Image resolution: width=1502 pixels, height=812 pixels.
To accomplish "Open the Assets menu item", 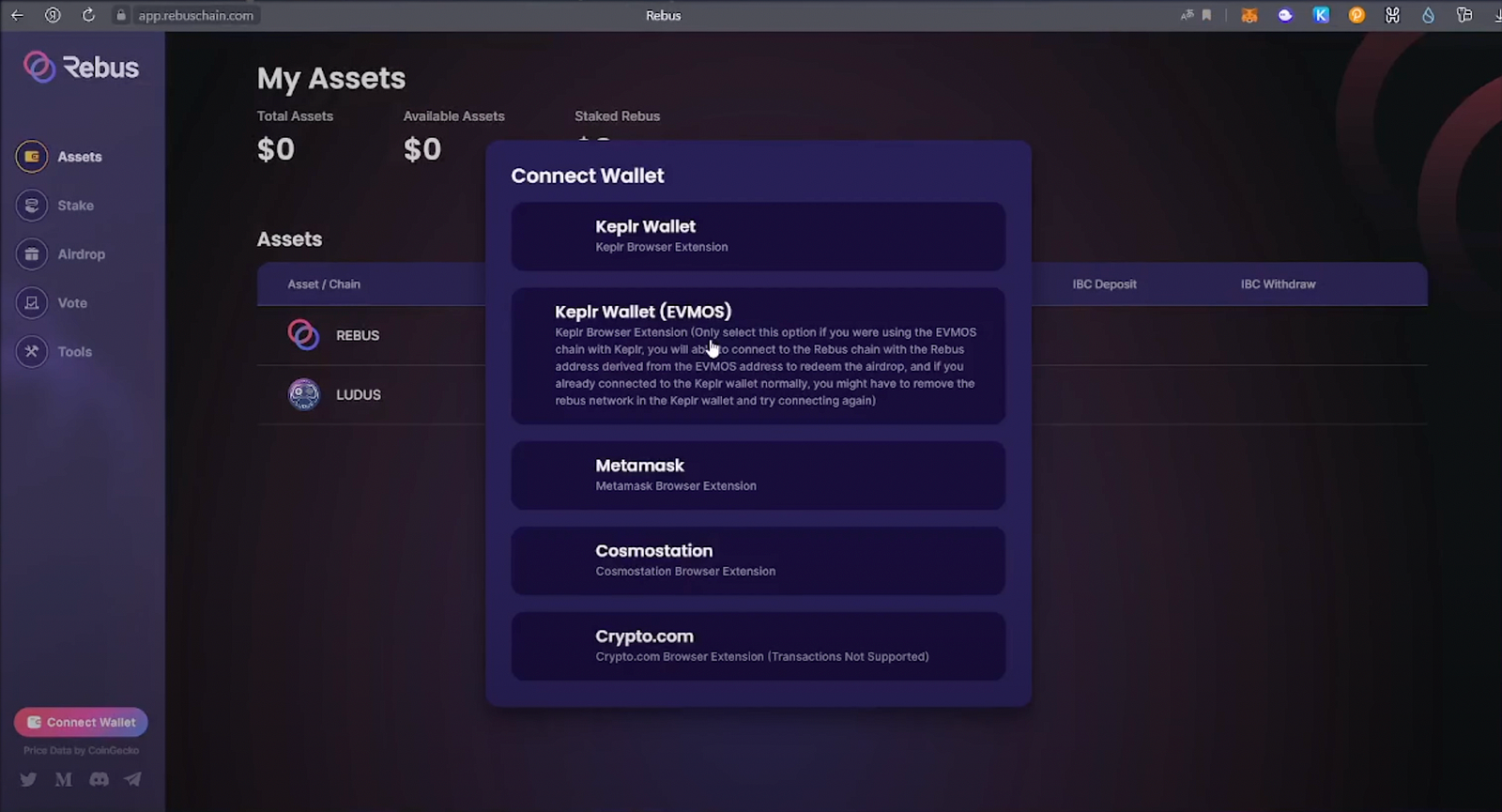I will point(80,157).
